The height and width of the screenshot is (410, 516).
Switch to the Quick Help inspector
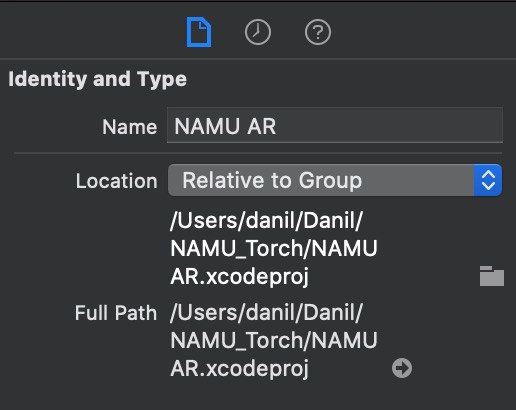pyautogui.click(x=318, y=32)
